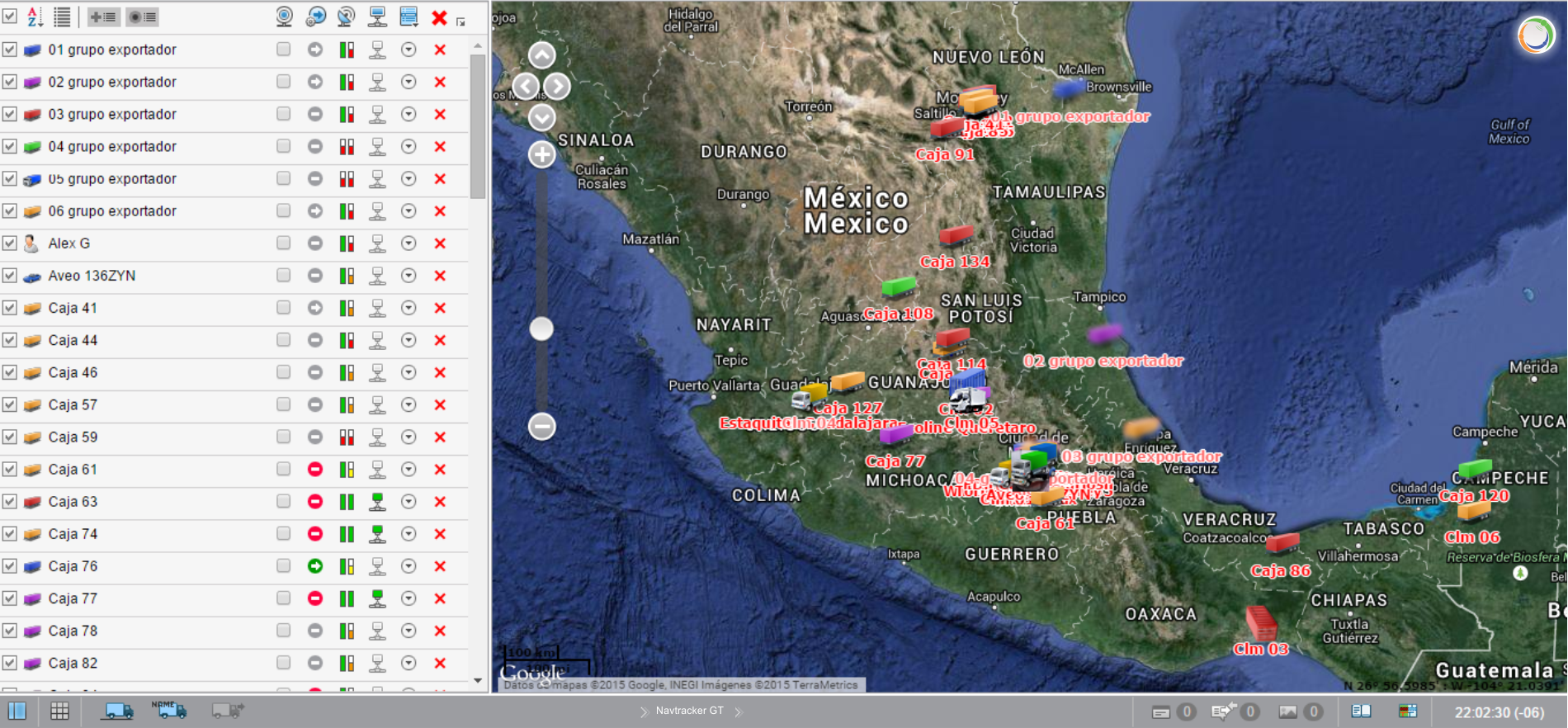Click the open book icon in status bar
The image size is (1568, 728).
coord(1361,711)
